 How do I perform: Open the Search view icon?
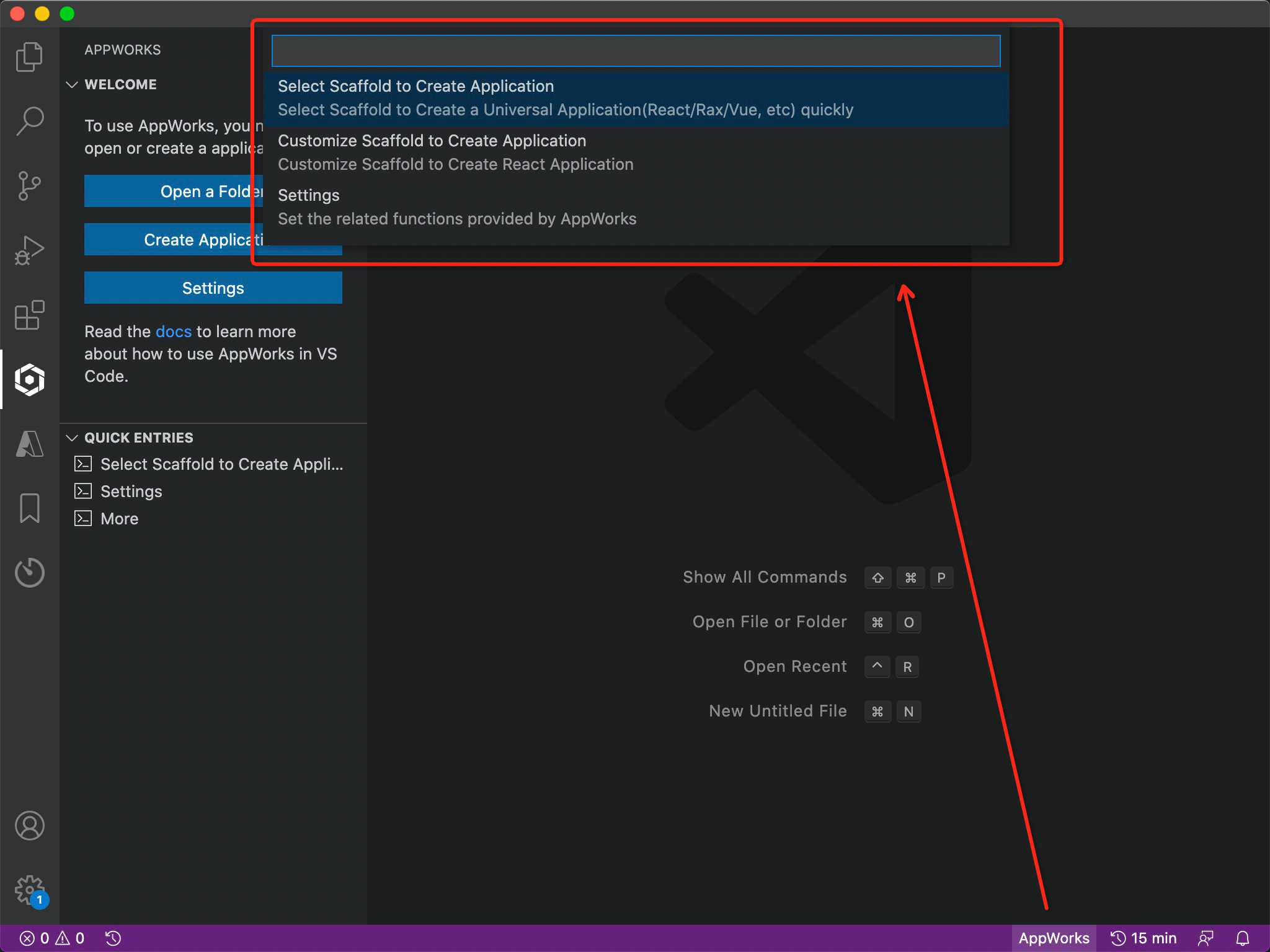29,121
